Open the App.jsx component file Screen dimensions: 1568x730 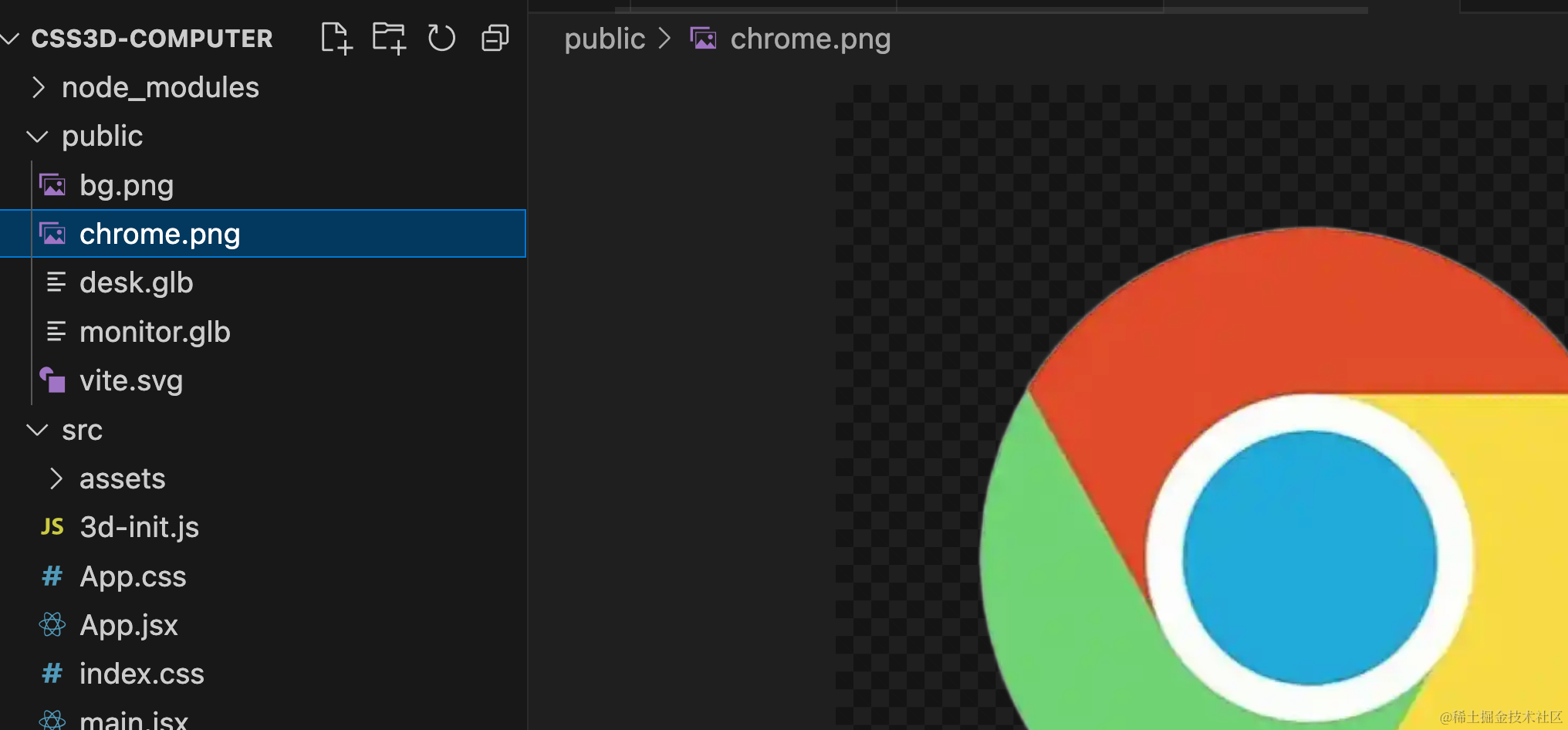point(129,625)
